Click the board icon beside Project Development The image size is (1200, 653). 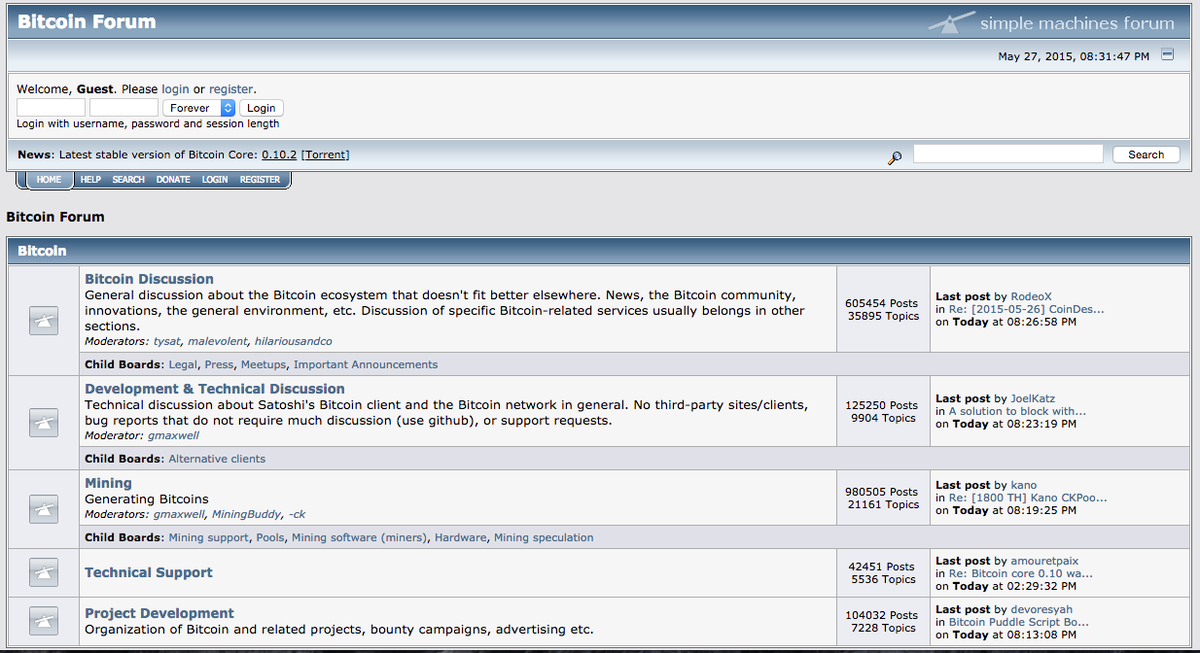point(43,621)
